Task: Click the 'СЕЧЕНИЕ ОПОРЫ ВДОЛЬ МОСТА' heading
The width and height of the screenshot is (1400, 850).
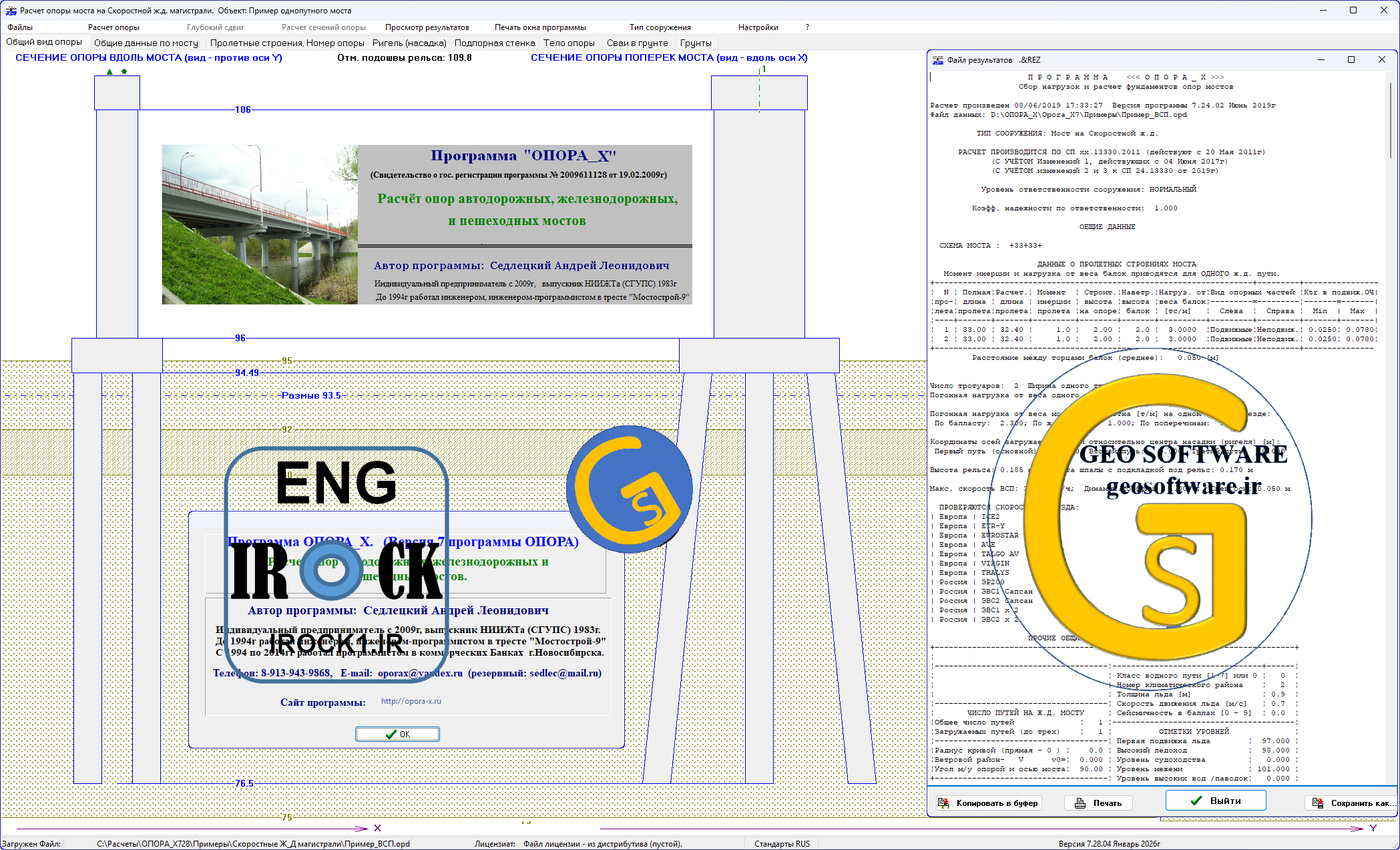Action: pos(149,58)
